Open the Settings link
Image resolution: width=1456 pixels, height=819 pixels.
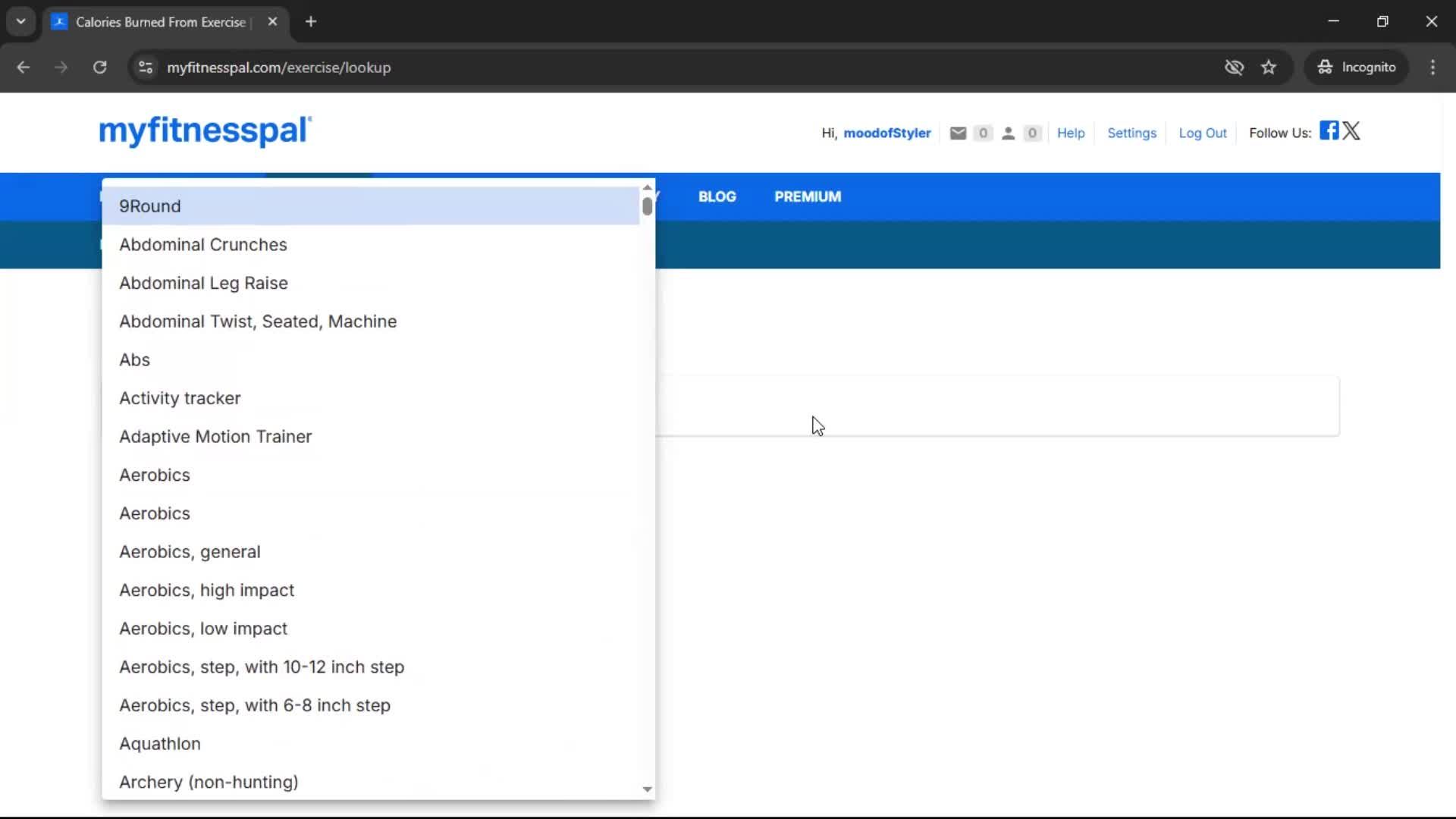pyautogui.click(x=1131, y=133)
